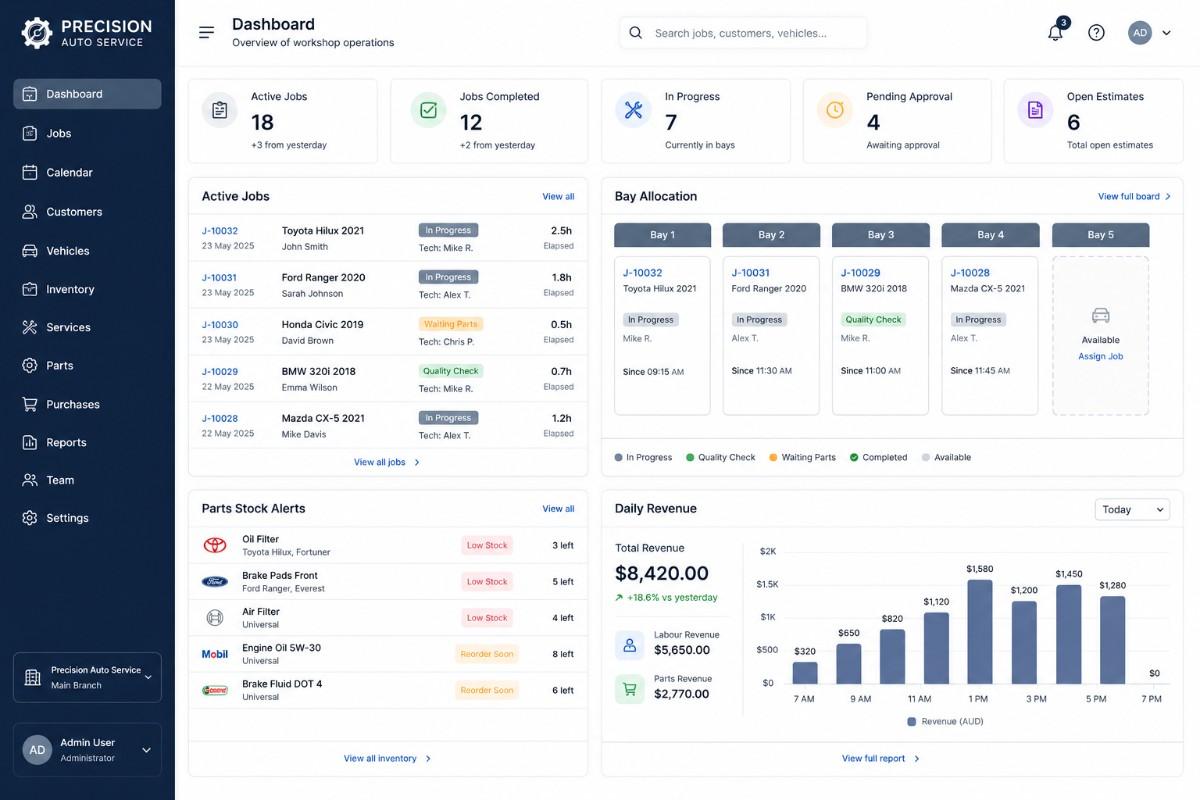
Task: Click View full board link
Action: click(x=1134, y=197)
